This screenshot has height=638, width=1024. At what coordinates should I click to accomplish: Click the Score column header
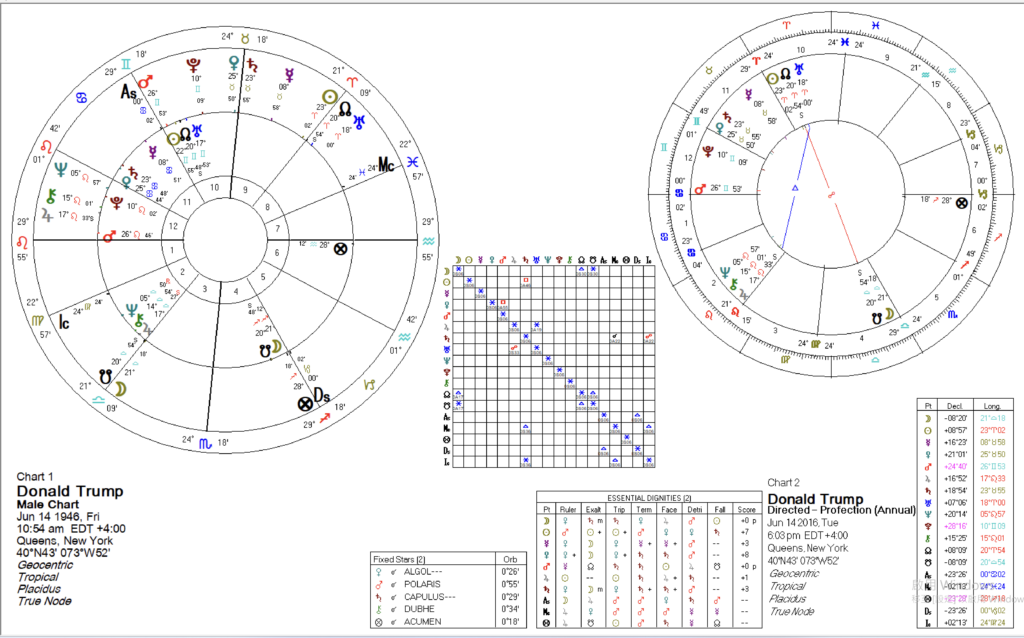[x=745, y=508]
